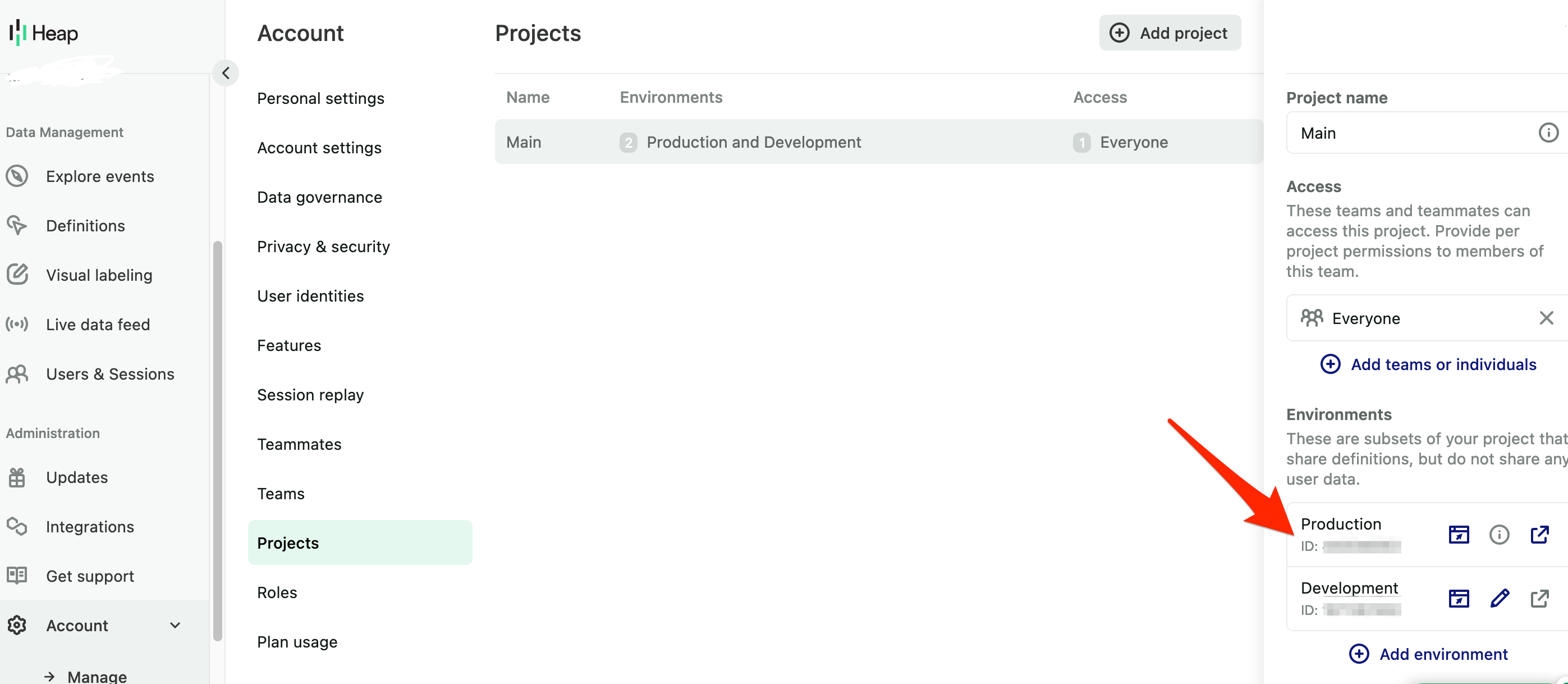Click the Project name info icon
The width and height of the screenshot is (1568, 684).
point(1548,133)
